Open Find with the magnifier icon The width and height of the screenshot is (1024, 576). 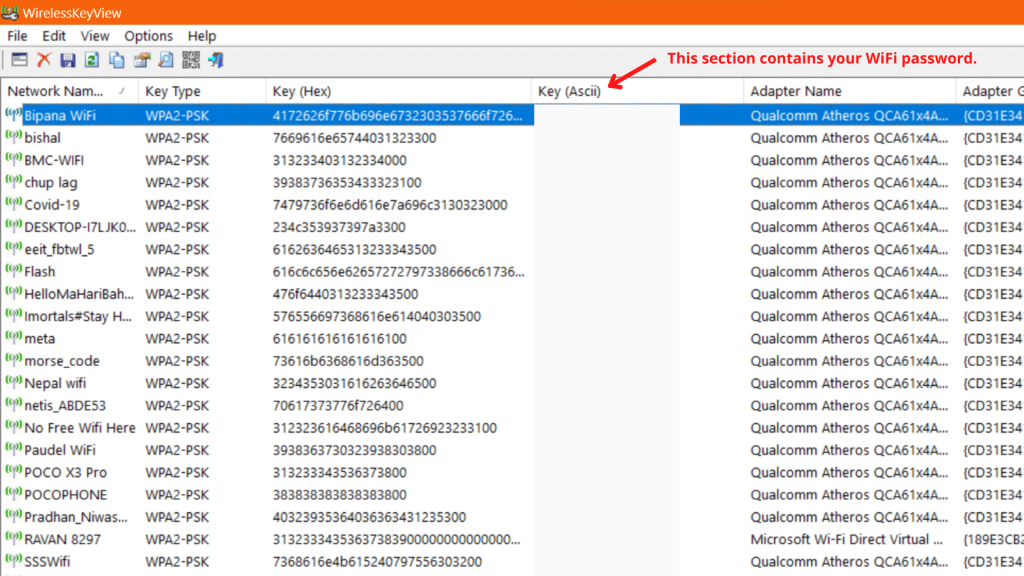pyautogui.click(x=166, y=60)
